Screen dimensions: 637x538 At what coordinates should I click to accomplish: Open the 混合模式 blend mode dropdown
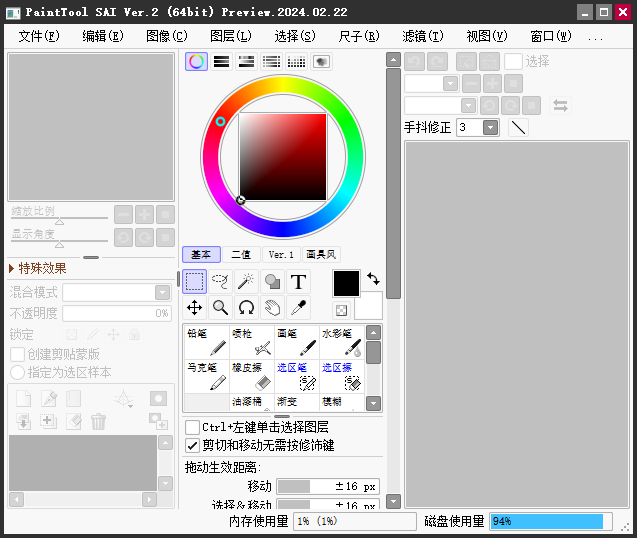162,293
